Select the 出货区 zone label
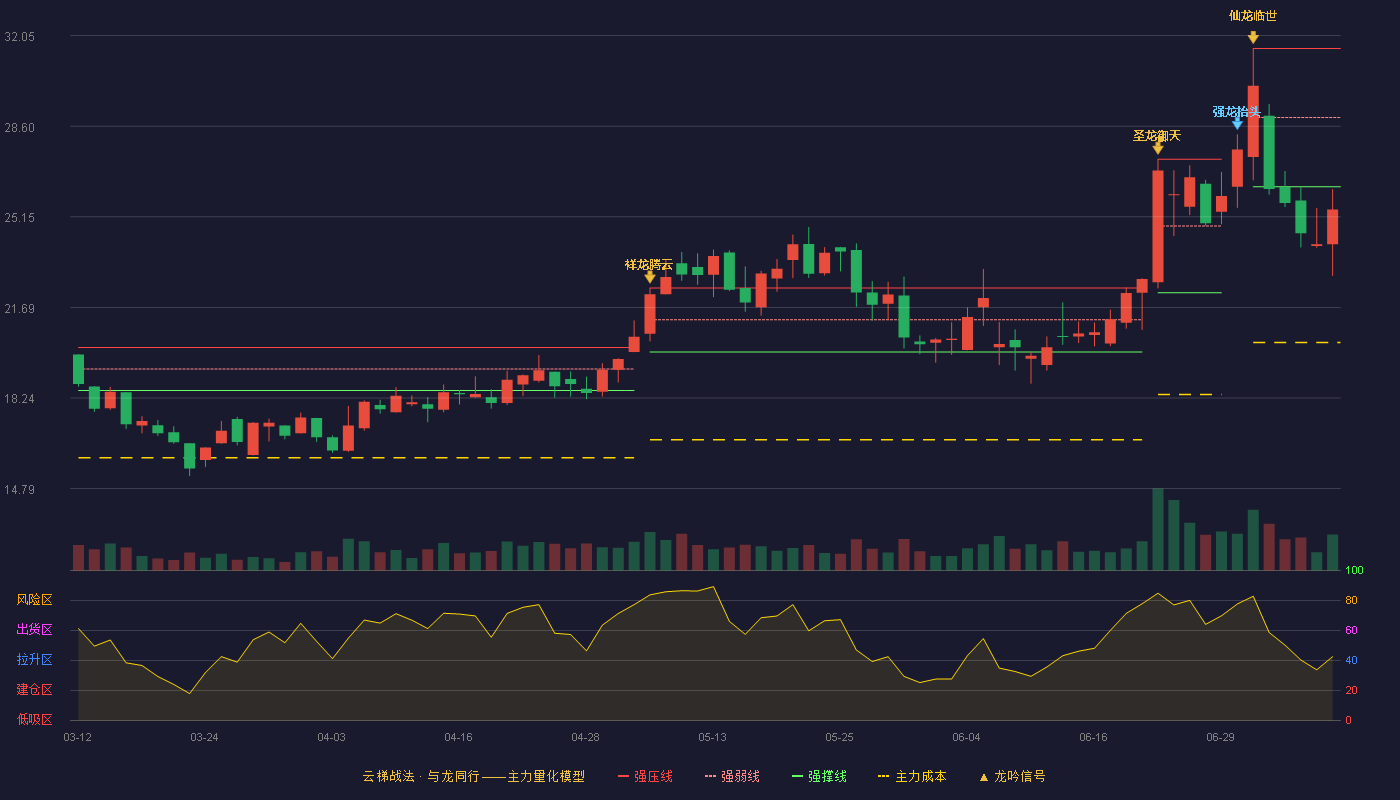 pos(34,630)
